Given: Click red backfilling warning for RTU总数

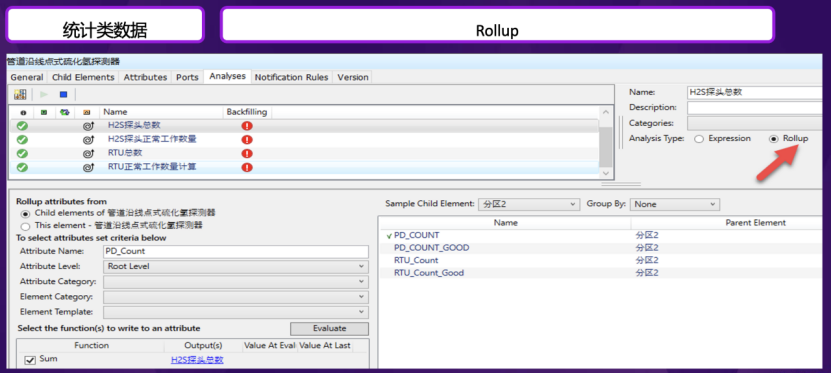Looking at the screenshot, I should click(x=247, y=154).
